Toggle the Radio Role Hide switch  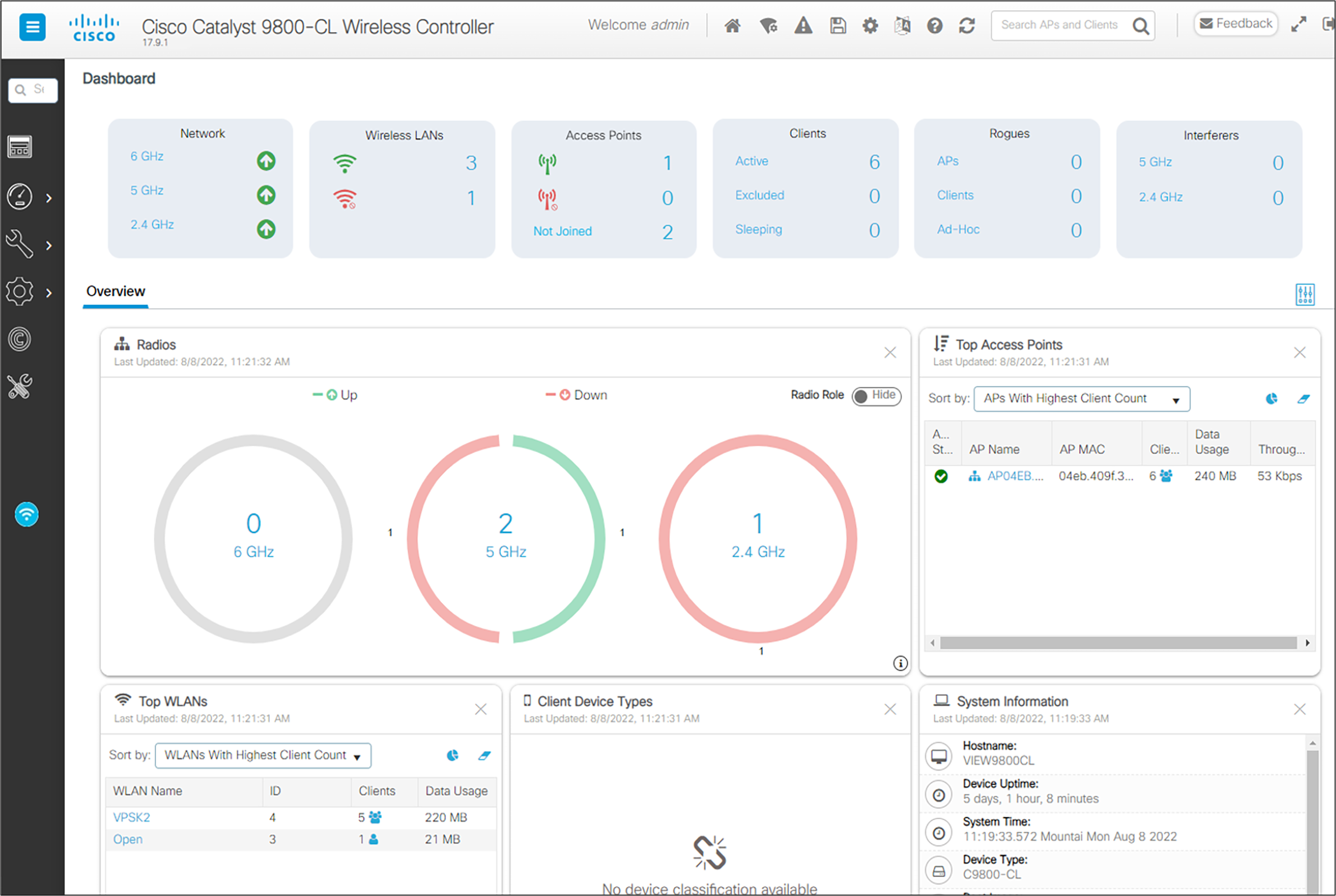tap(876, 396)
